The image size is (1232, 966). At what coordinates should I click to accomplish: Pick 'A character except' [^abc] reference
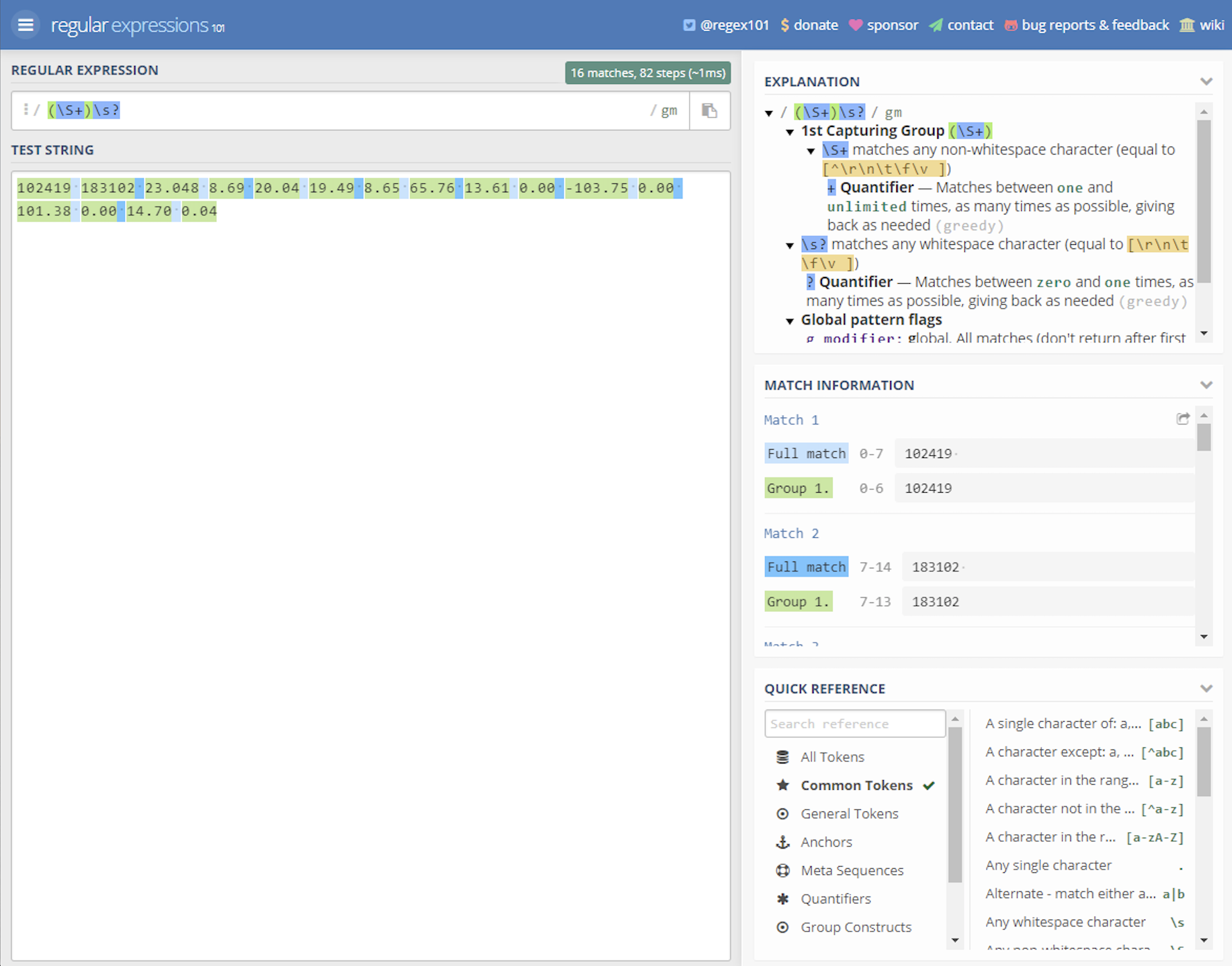(x=1084, y=752)
